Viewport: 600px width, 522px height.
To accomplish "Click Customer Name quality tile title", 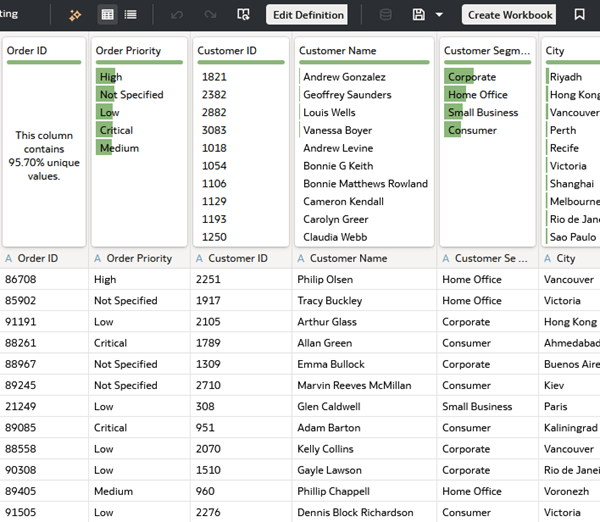I will (x=338, y=51).
